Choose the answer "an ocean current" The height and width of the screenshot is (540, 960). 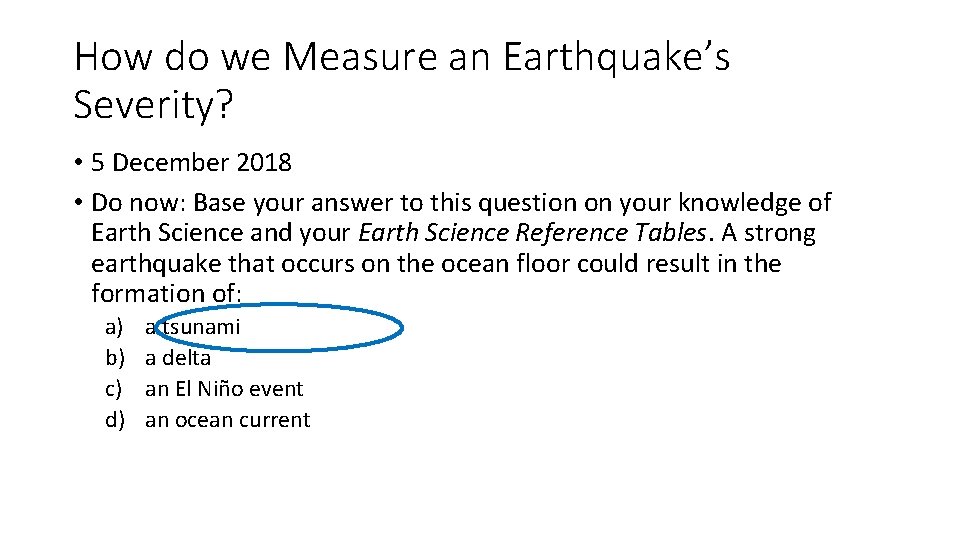[x=228, y=420]
